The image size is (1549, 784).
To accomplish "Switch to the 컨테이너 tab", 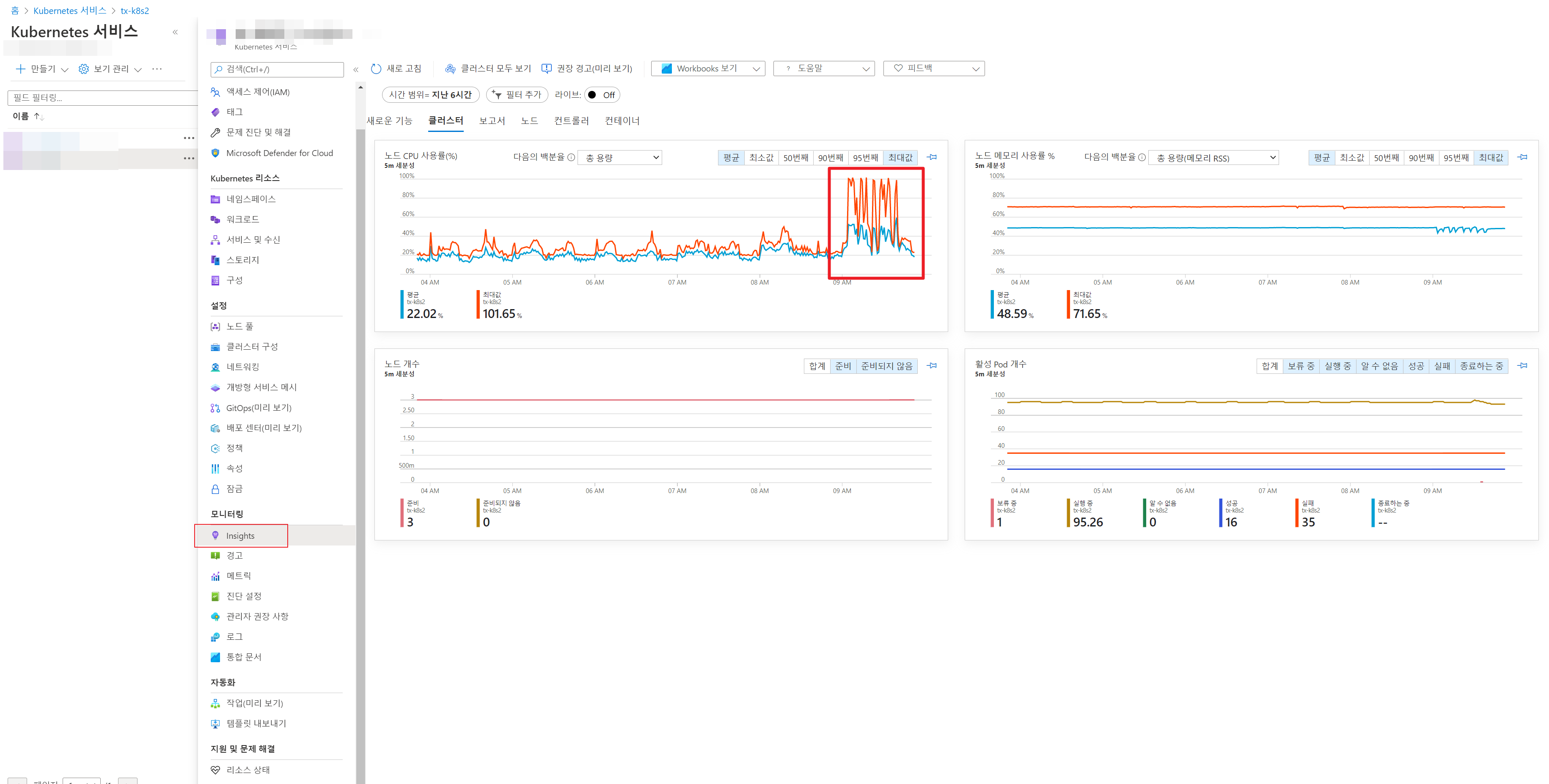I will click(622, 121).
